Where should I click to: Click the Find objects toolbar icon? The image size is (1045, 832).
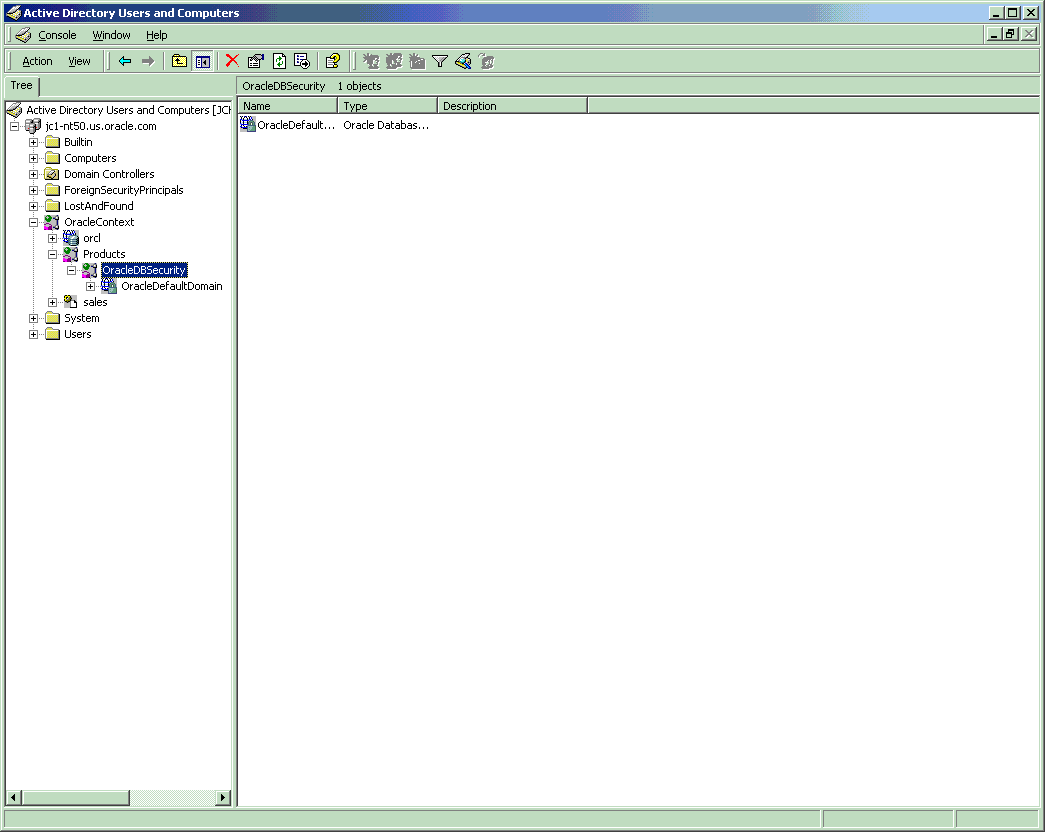tap(463, 61)
